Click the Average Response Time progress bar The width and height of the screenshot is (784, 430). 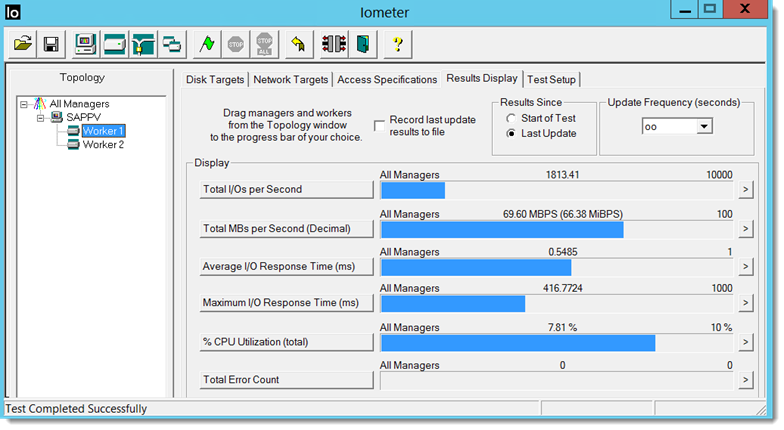tap(557, 268)
